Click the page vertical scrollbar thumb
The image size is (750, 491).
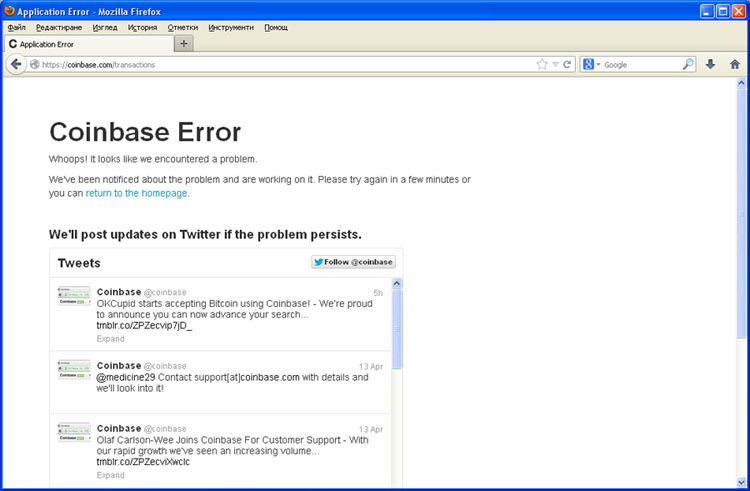(741, 213)
